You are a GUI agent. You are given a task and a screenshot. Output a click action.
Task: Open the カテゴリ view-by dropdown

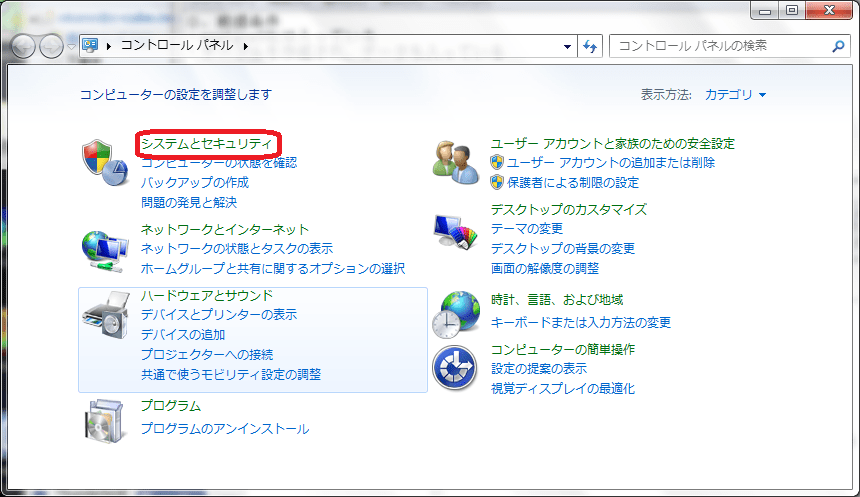(x=735, y=94)
